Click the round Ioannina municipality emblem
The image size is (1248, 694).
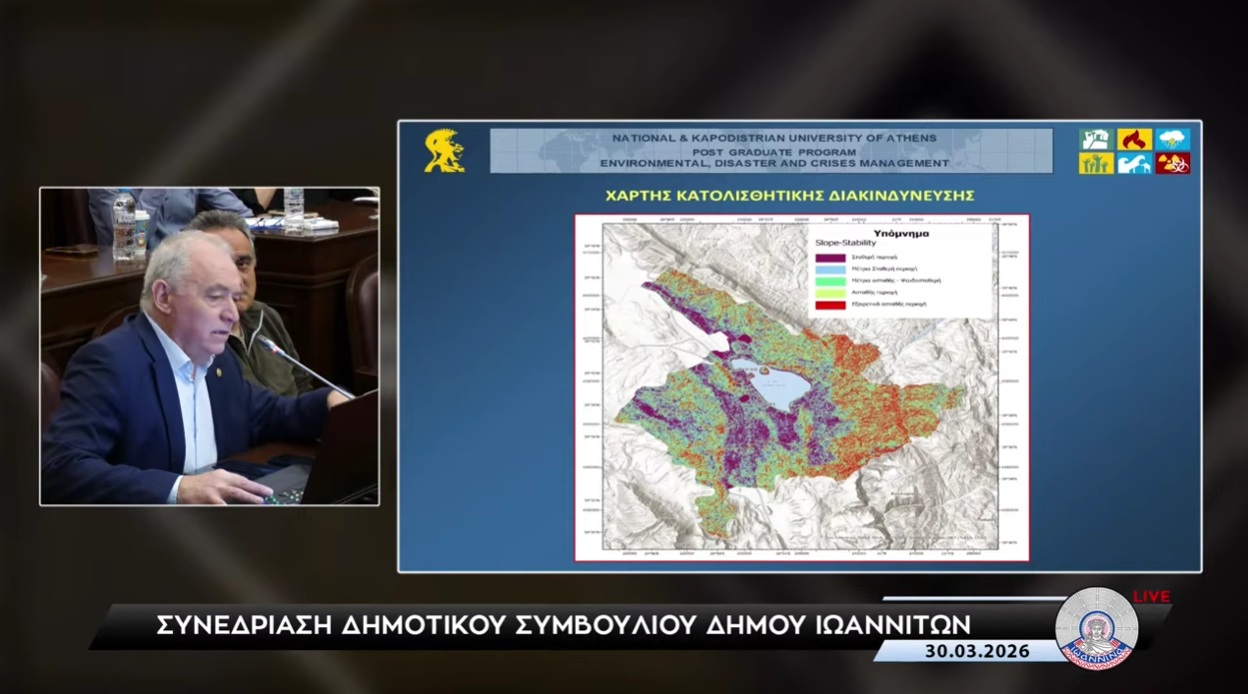pos(1096,628)
